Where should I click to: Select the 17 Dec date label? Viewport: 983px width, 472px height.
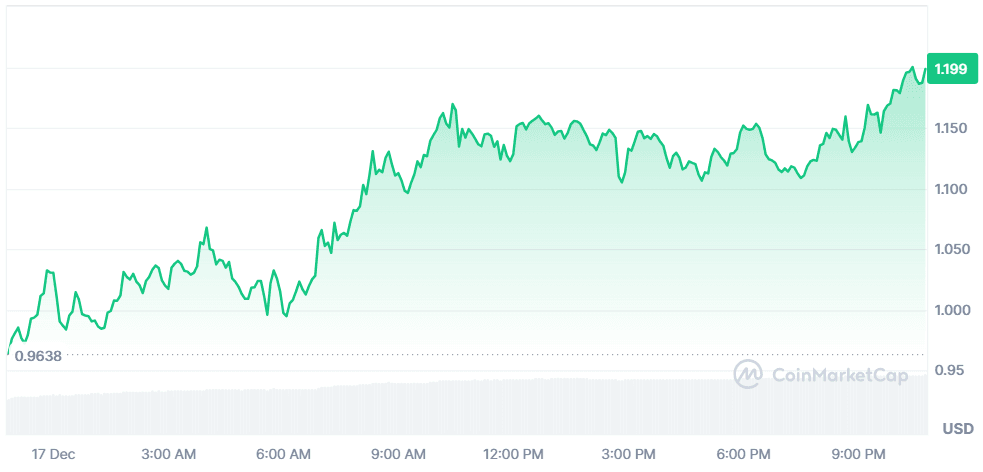[x=53, y=454]
